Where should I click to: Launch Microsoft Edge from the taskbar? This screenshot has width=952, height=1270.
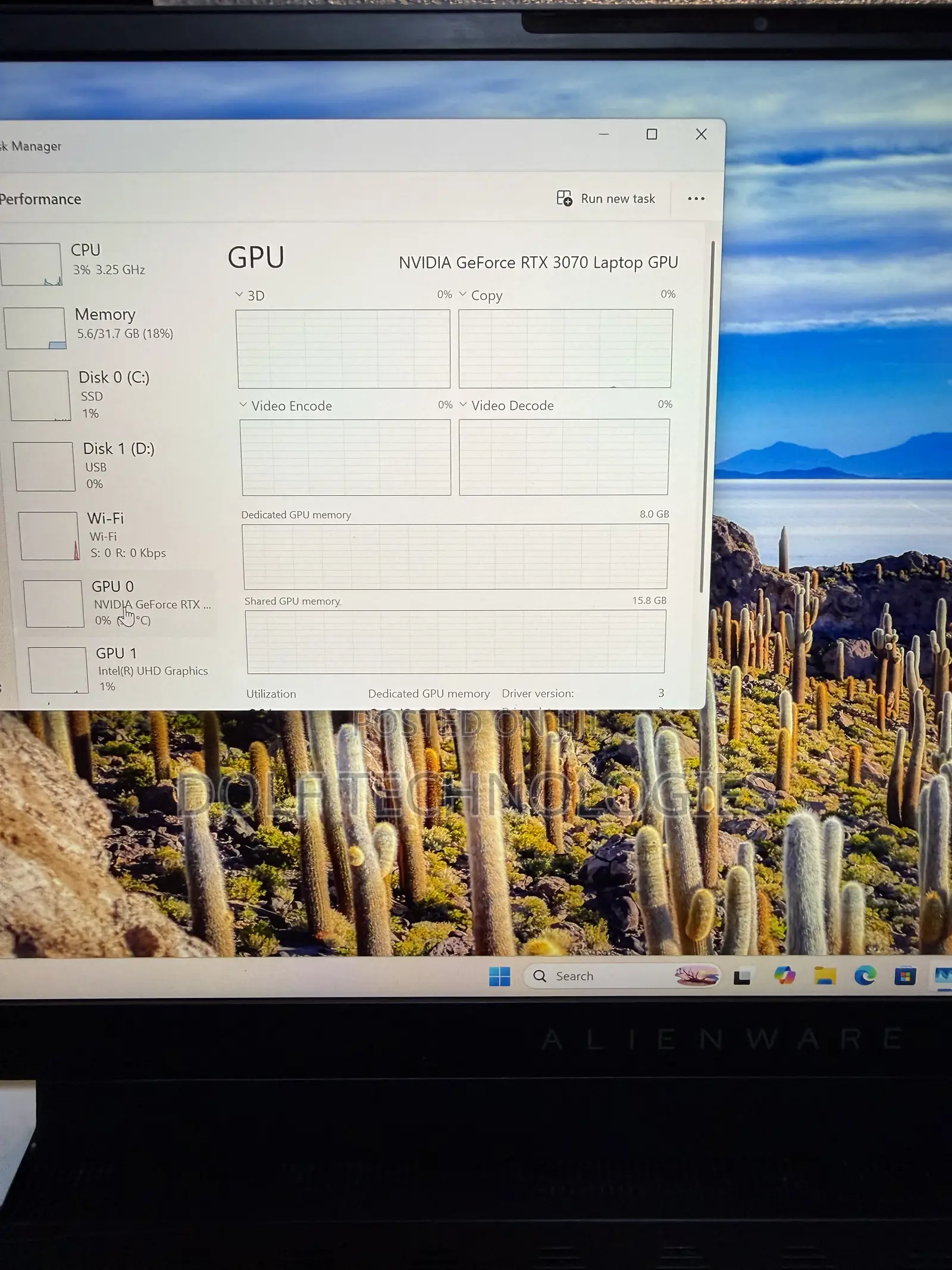(865, 975)
